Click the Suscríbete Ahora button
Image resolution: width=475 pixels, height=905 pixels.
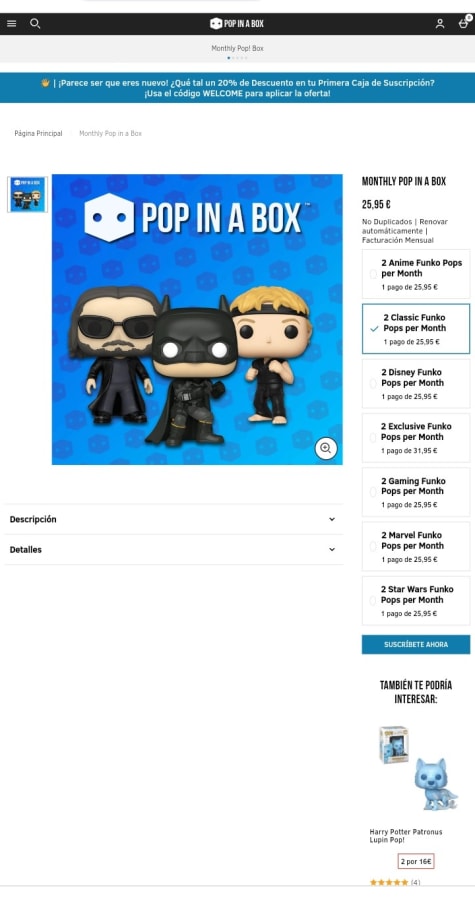coord(416,645)
